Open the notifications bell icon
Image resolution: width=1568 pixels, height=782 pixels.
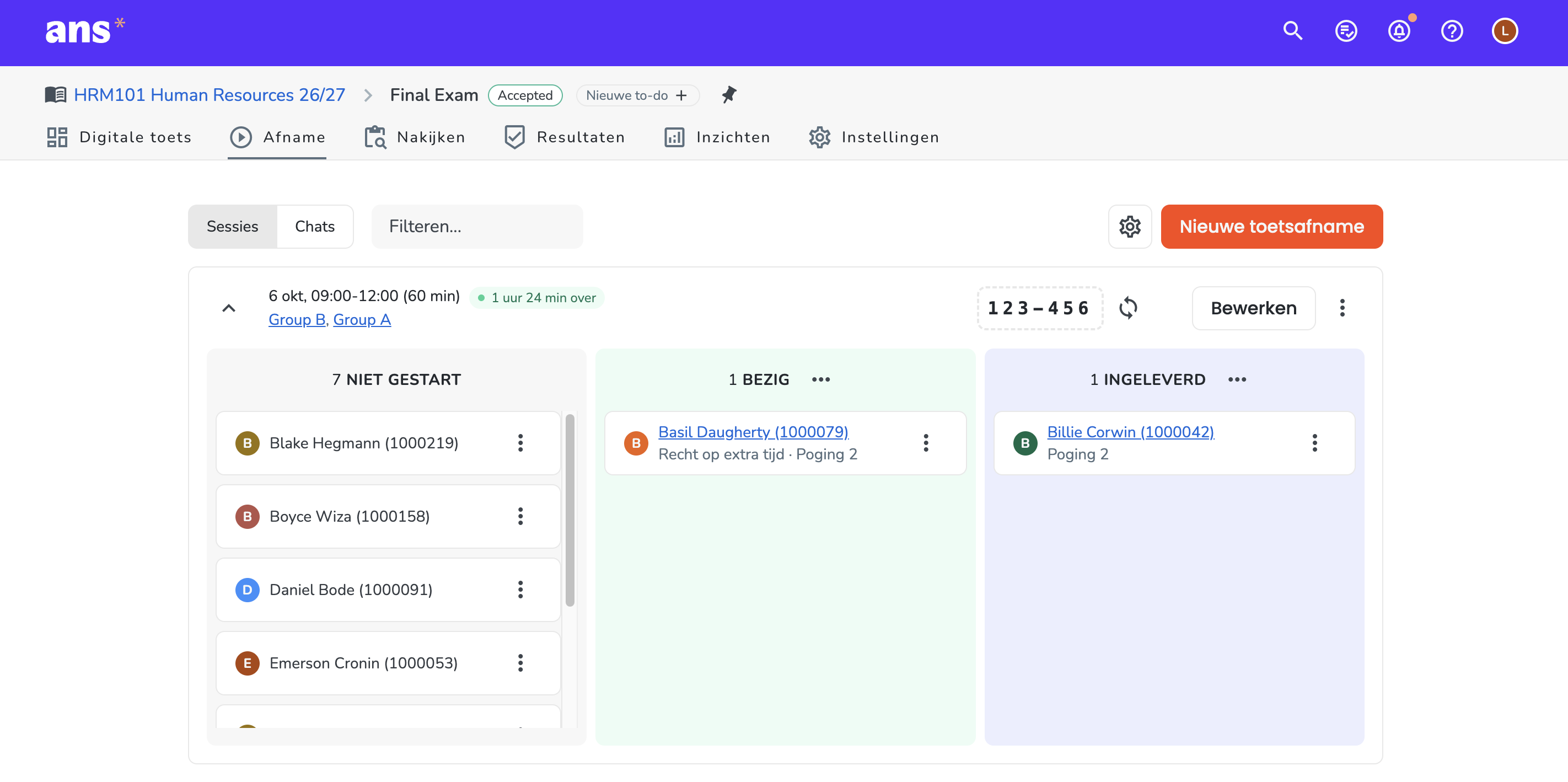coord(1399,31)
